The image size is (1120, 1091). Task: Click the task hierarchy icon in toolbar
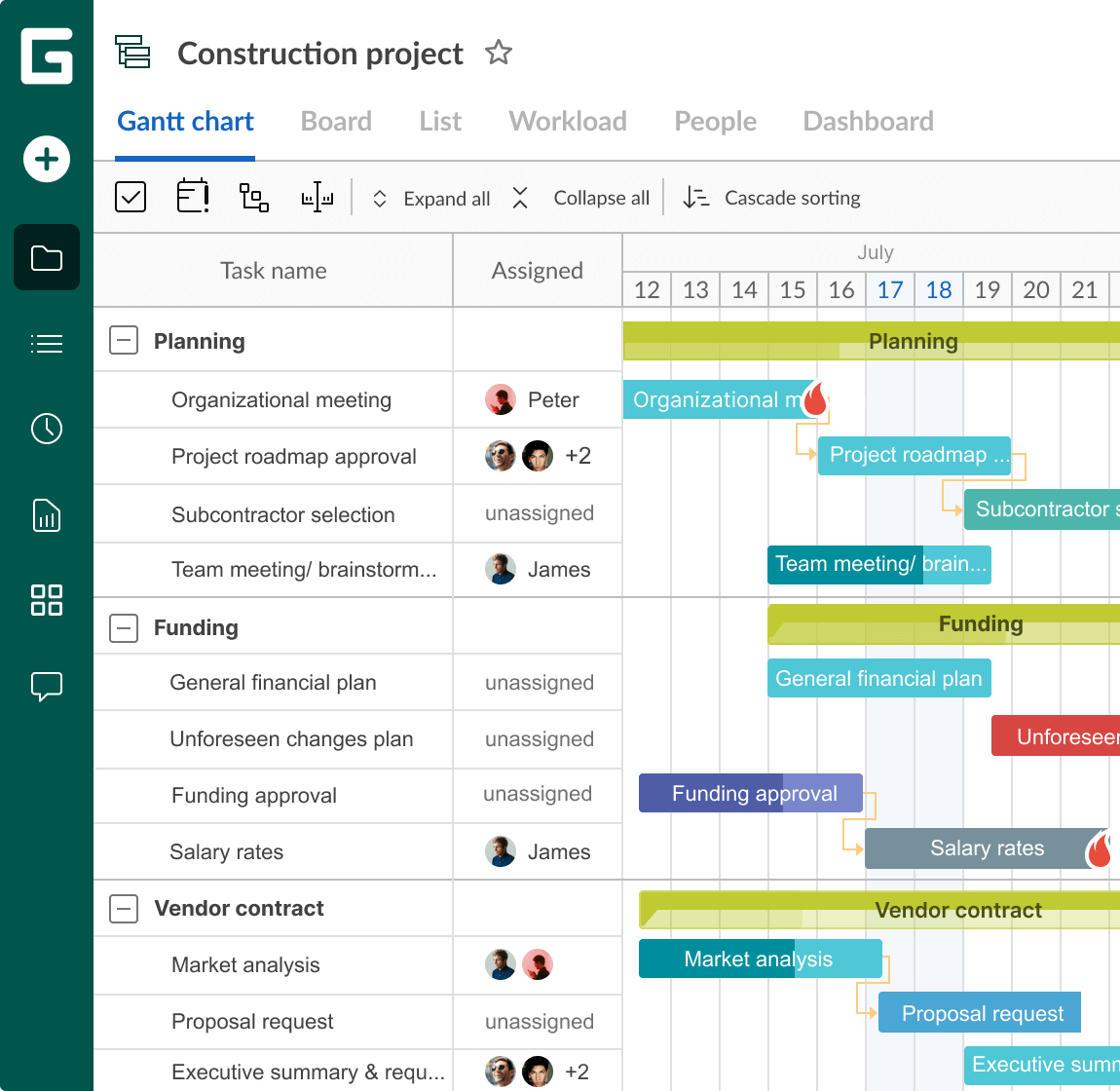tap(254, 198)
